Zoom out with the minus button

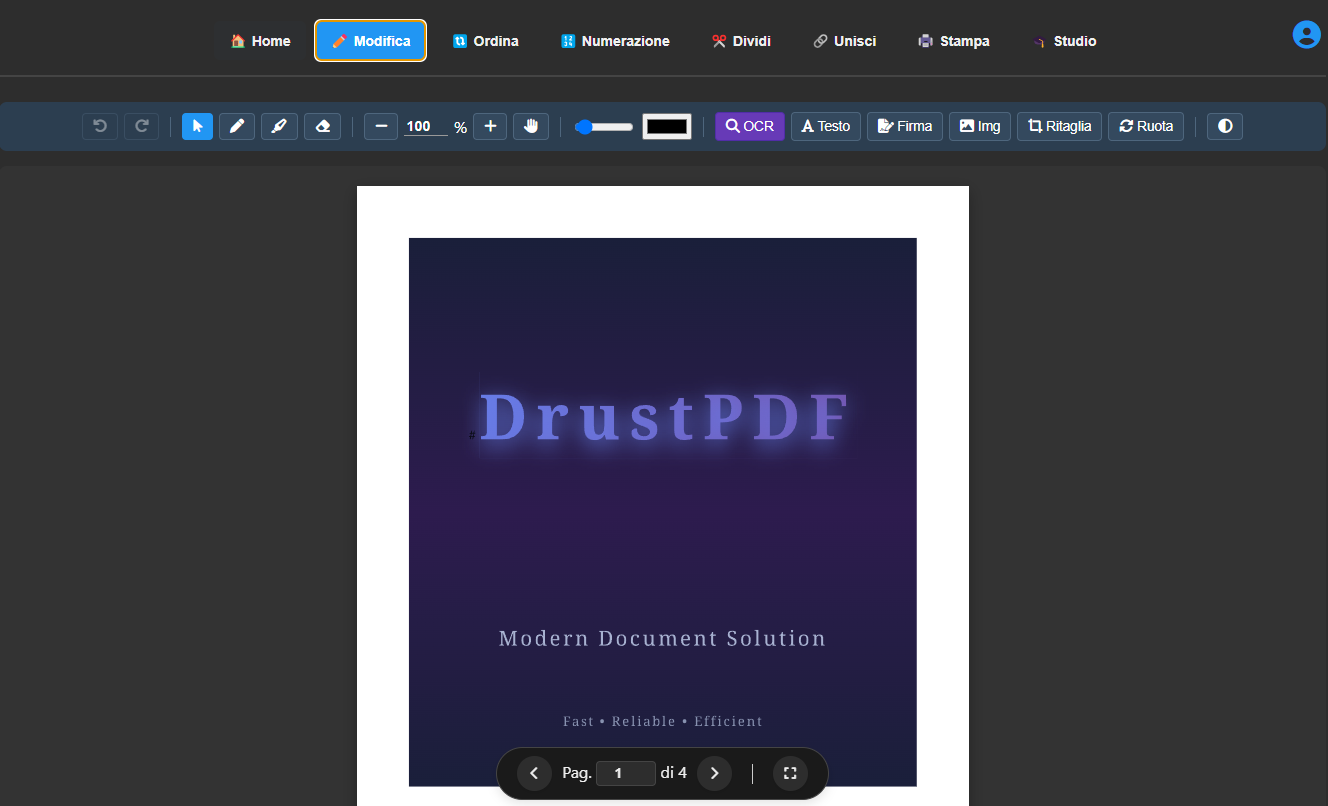(381, 126)
